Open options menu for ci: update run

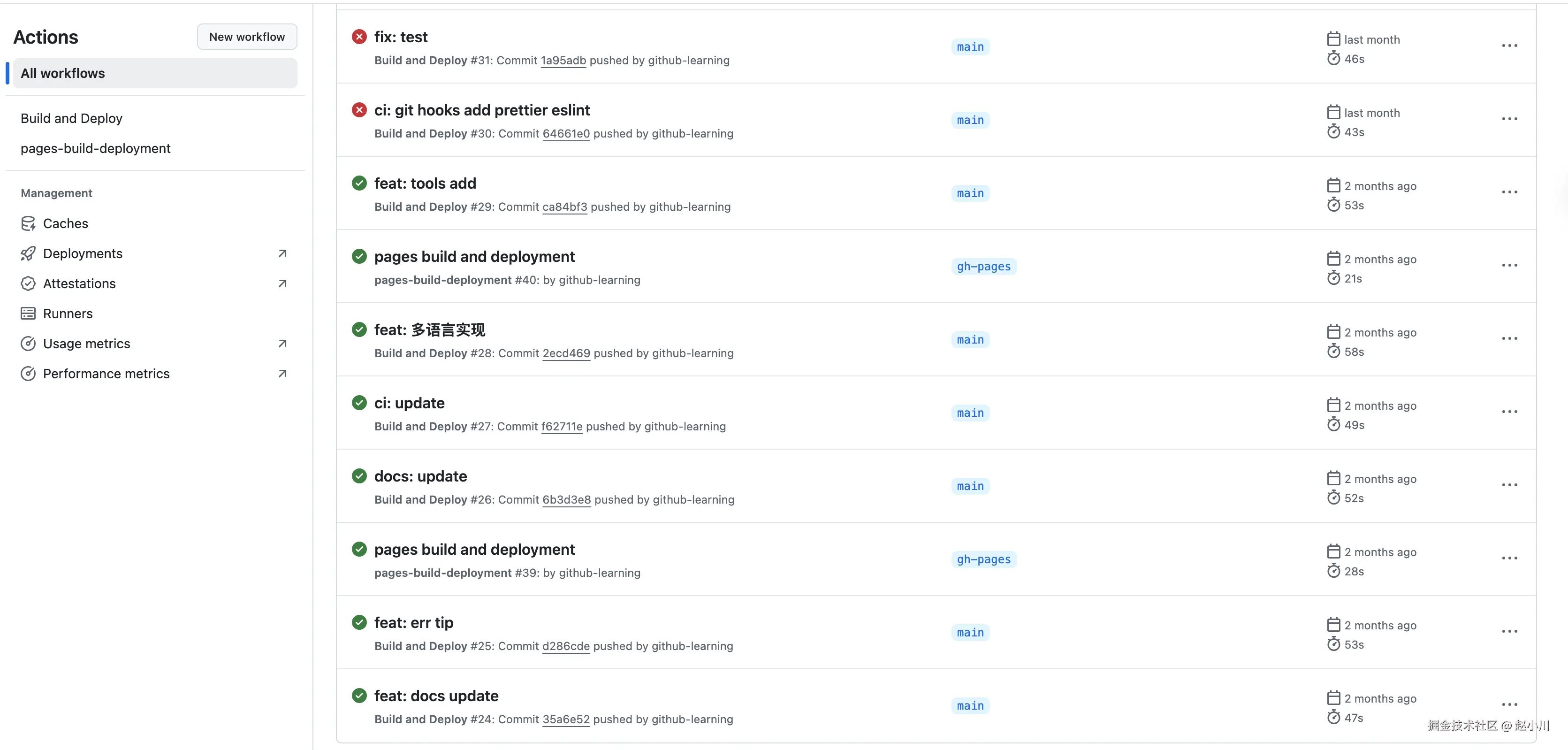tap(1509, 412)
